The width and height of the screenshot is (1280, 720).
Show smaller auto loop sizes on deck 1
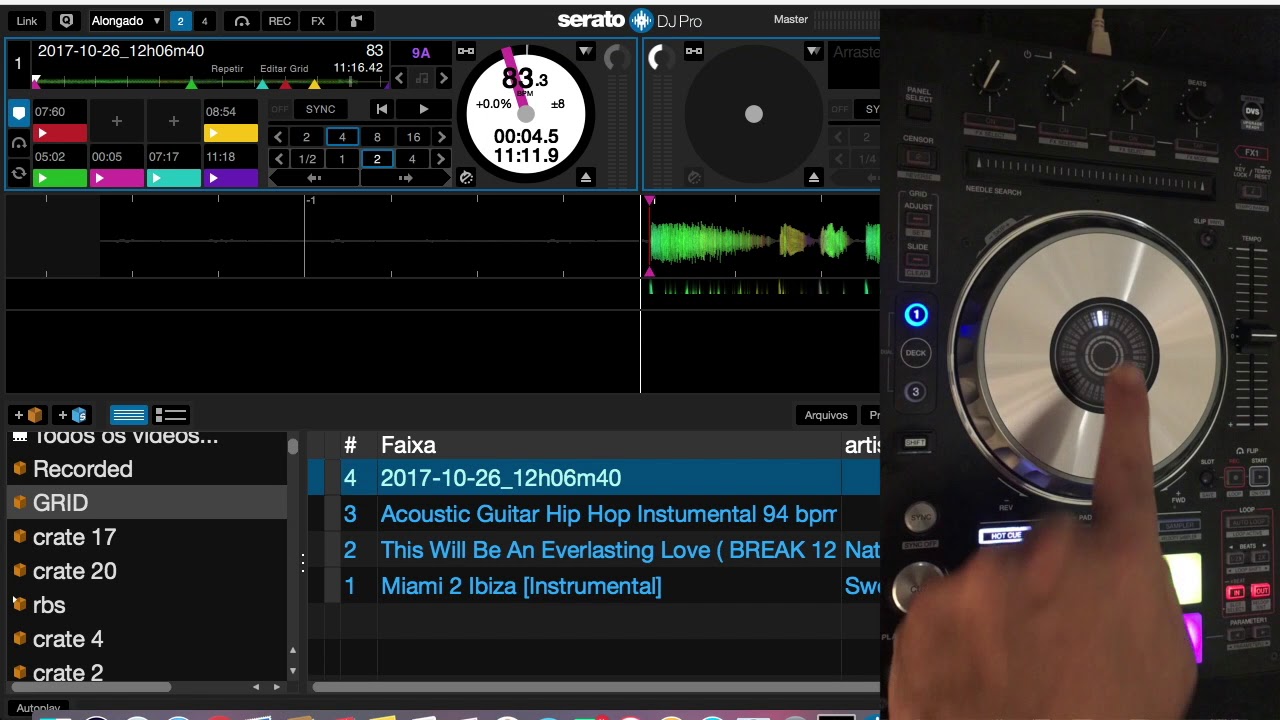coord(278,137)
